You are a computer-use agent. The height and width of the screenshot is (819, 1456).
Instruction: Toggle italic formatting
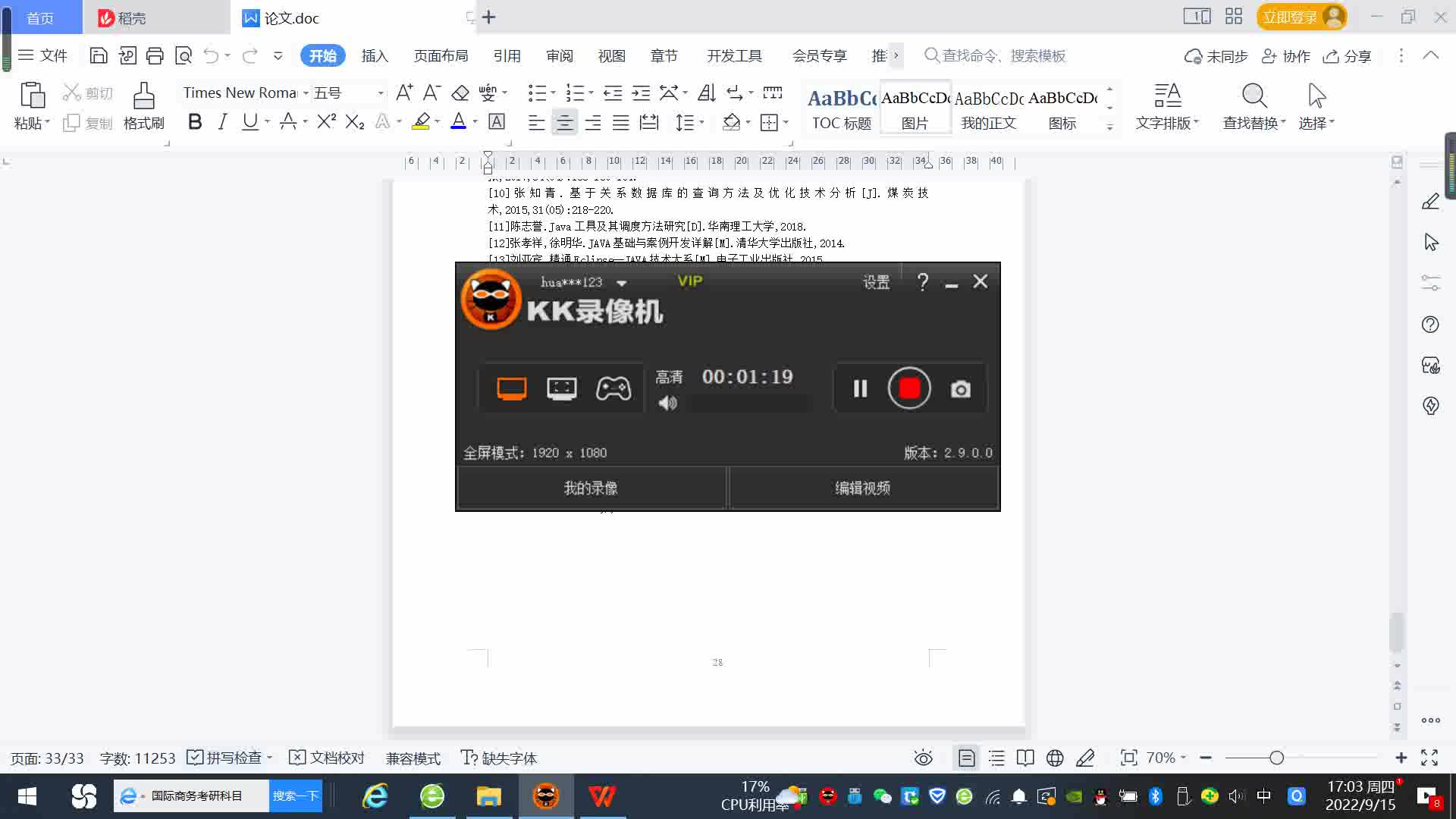(x=222, y=121)
